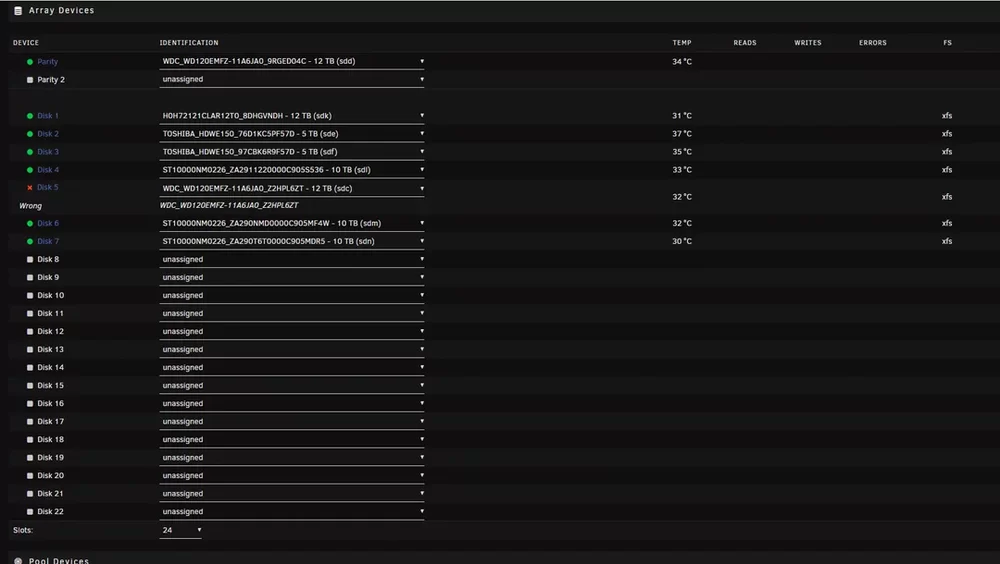Click the WRITES column header
Image resolution: width=1000 pixels, height=564 pixels.
tap(807, 43)
